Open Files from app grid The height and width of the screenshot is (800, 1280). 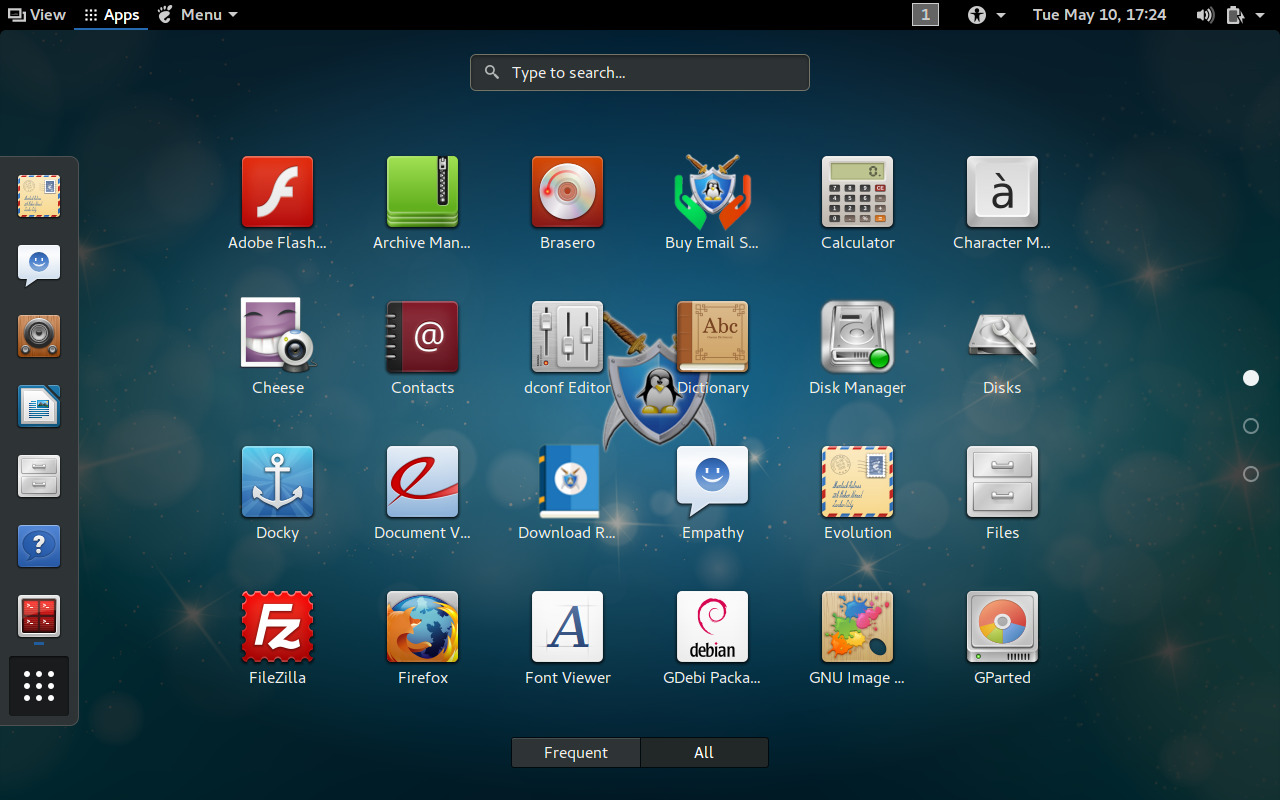pyautogui.click(x=1002, y=482)
